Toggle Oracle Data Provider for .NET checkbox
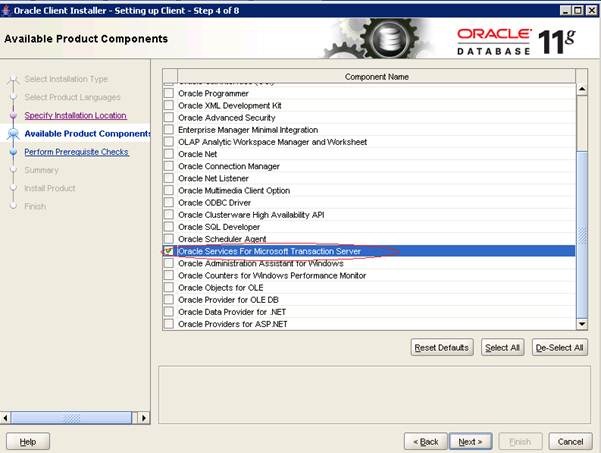Screen dimensions: 601x453 click(169, 312)
